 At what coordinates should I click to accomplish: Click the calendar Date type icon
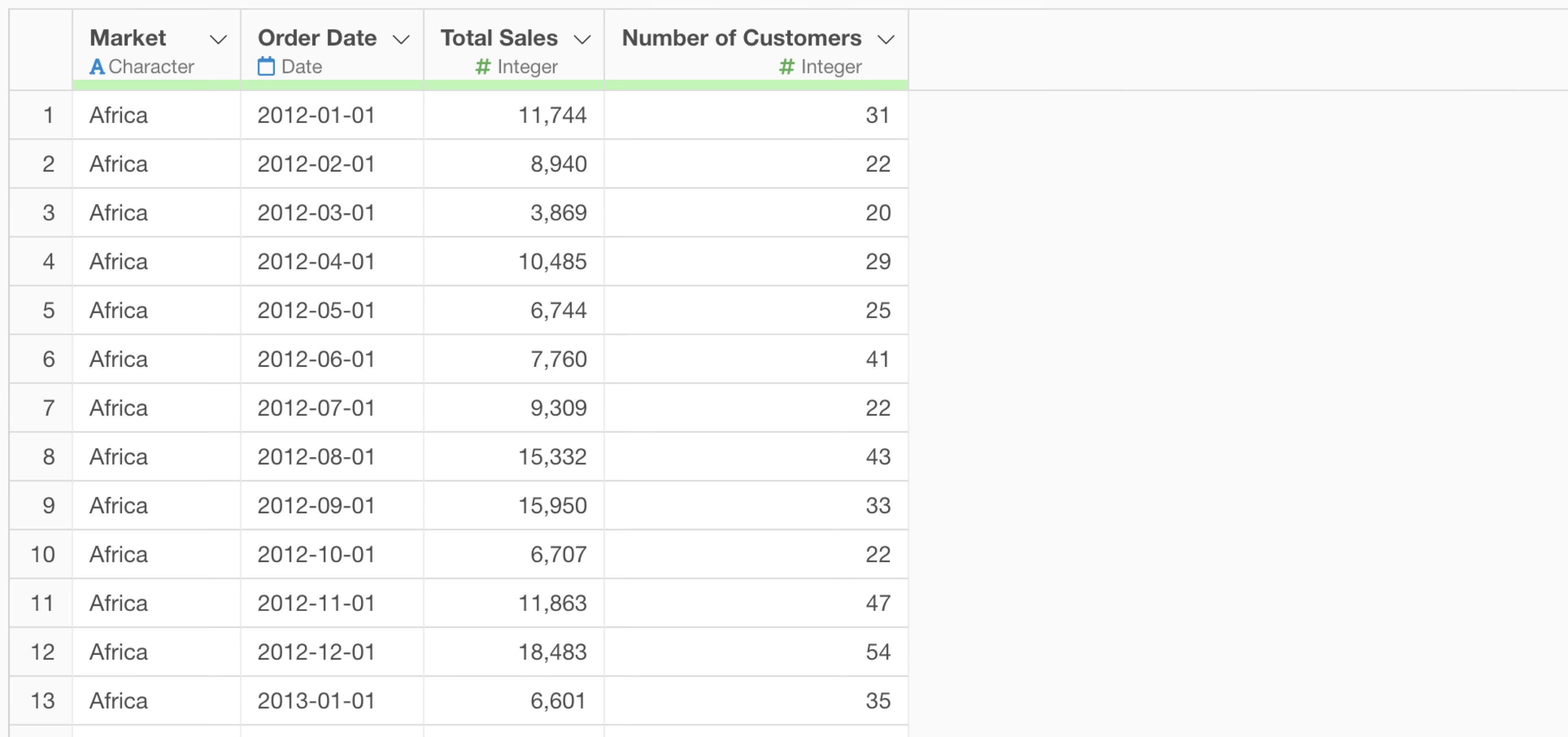tap(266, 67)
